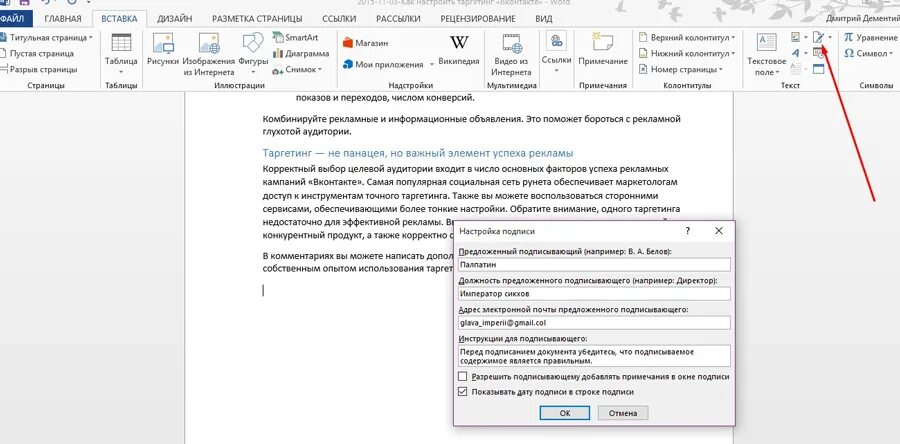Open the Википедия add-in
Image resolution: width=900 pixels, height=444 pixels.
point(459,49)
